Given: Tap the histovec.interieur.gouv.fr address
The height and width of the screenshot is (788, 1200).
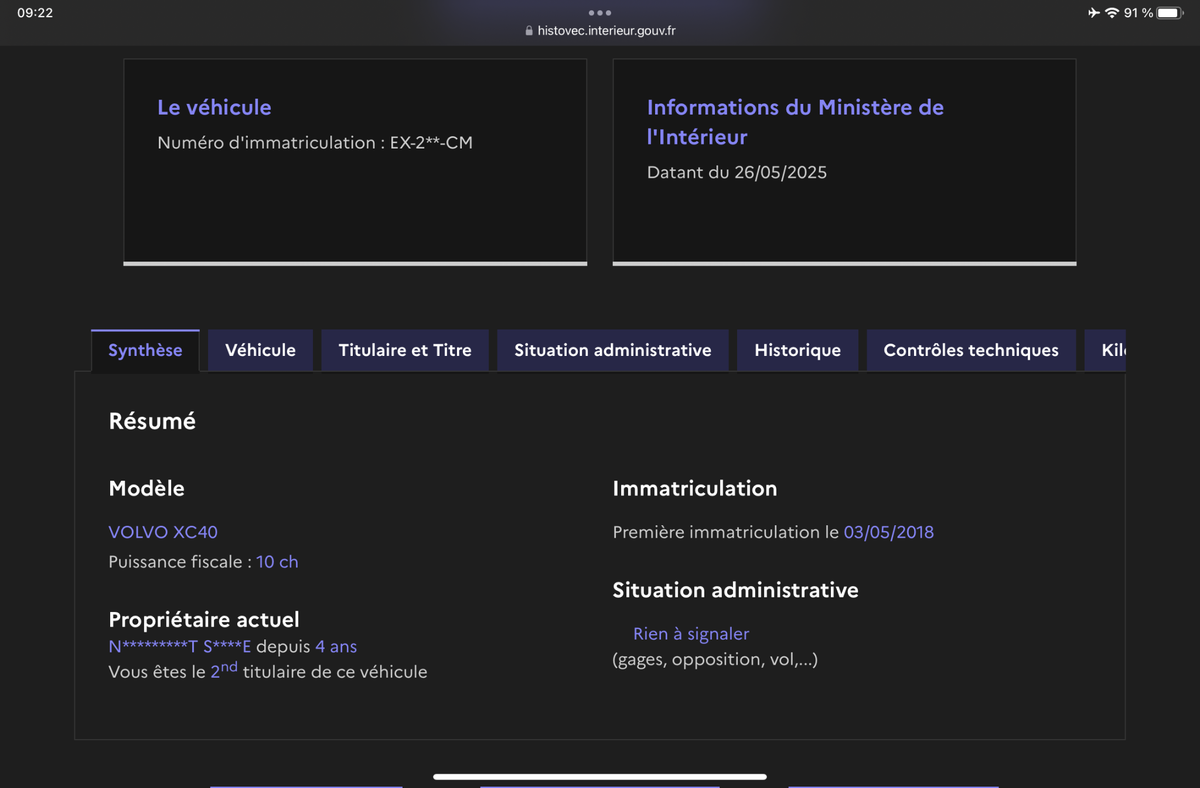Looking at the screenshot, I should click(606, 31).
